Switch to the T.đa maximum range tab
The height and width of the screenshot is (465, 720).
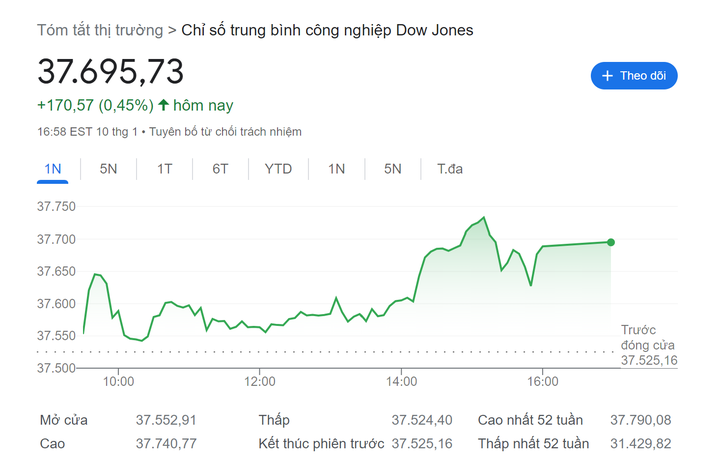[450, 169]
